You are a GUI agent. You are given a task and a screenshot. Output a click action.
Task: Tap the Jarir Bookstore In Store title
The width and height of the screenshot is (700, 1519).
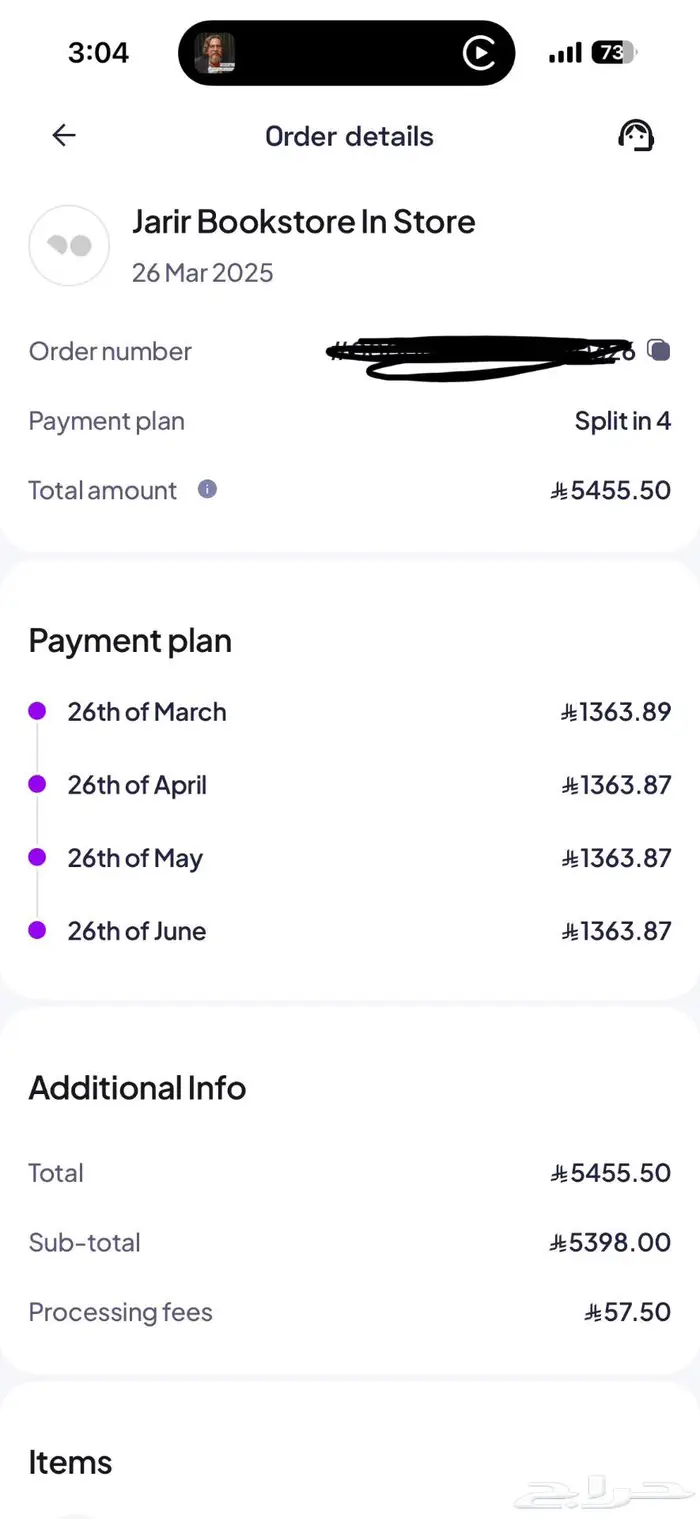pyautogui.click(x=303, y=222)
